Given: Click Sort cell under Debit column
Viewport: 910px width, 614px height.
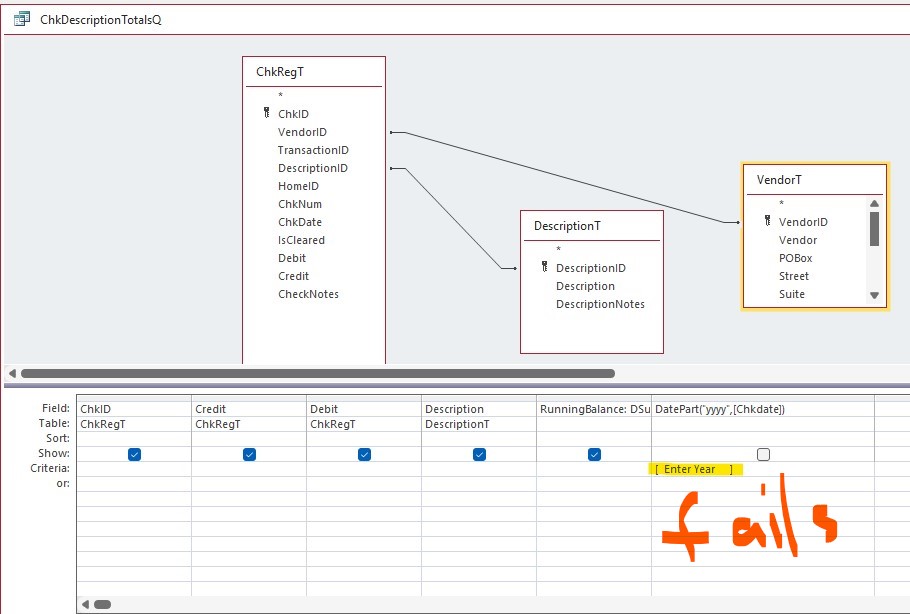Looking at the screenshot, I should (364, 438).
